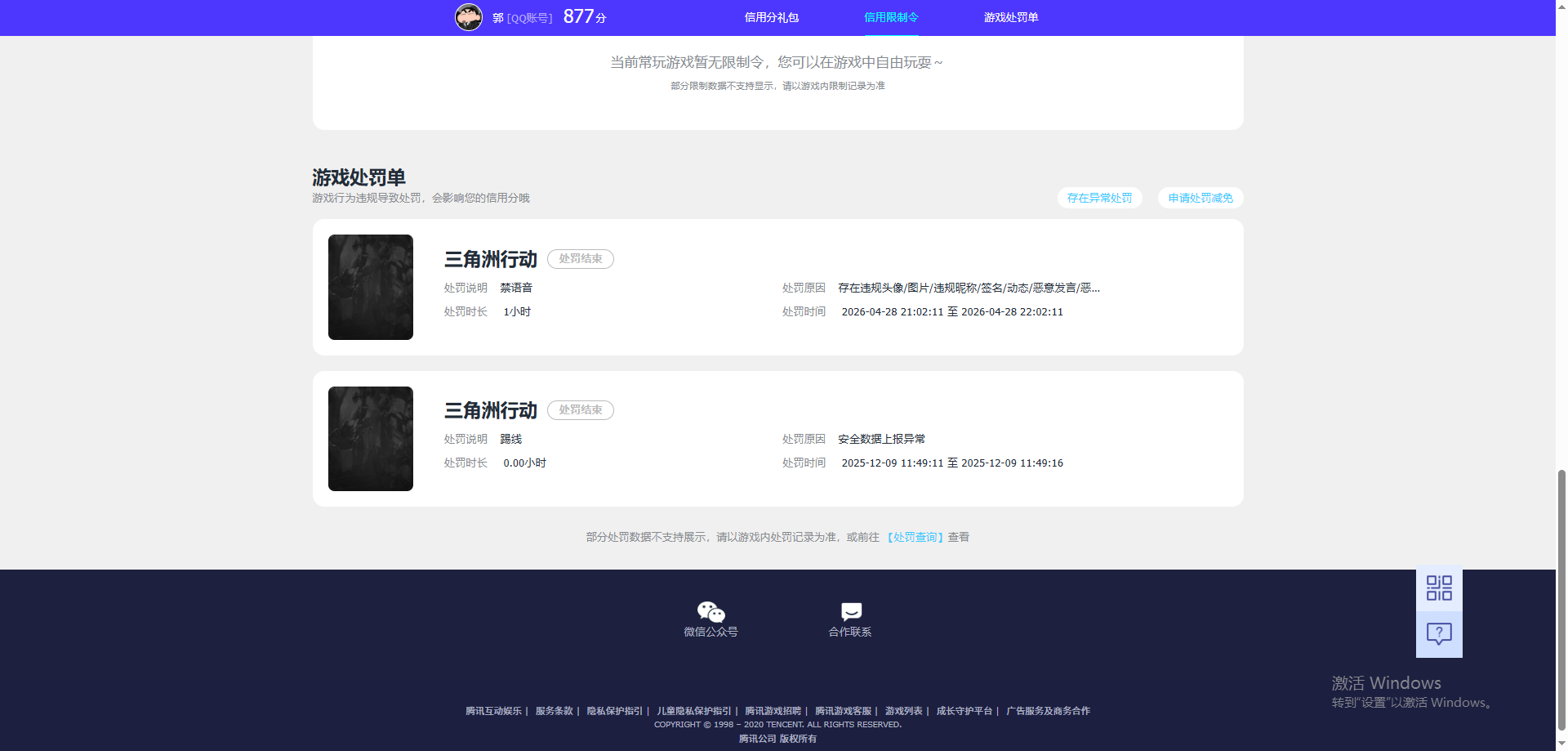
Task: Open the 腾讯互动娱乐 footer link
Action: tap(493, 711)
